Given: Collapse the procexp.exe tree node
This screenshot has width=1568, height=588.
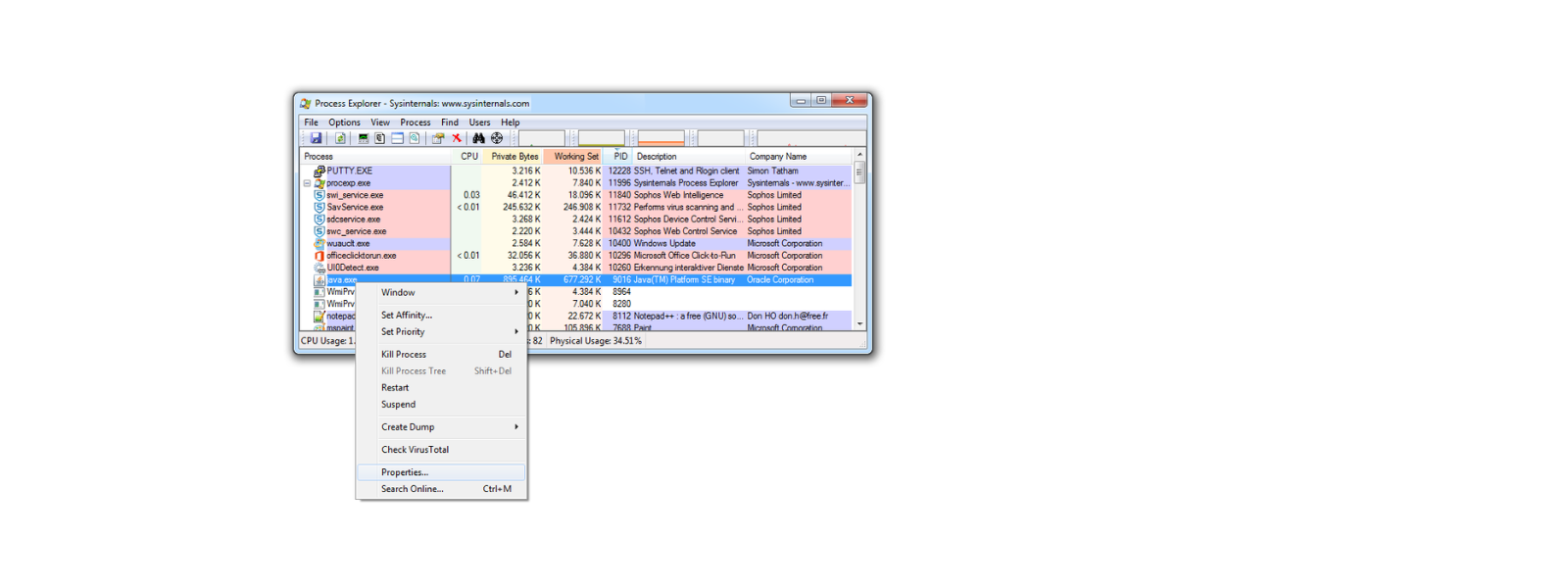Looking at the screenshot, I should (307, 183).
